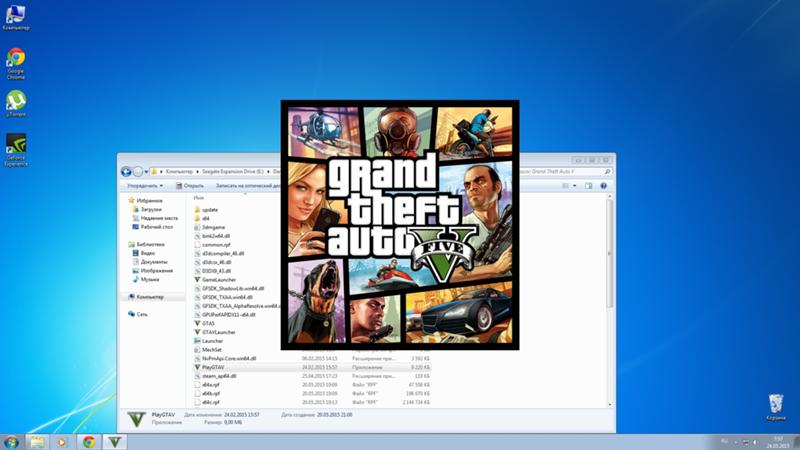Viewport: 800px width, 450px height.
Task: Click the Explorer back arrow button
Action: pyautogui.click(x=126, y=171)
